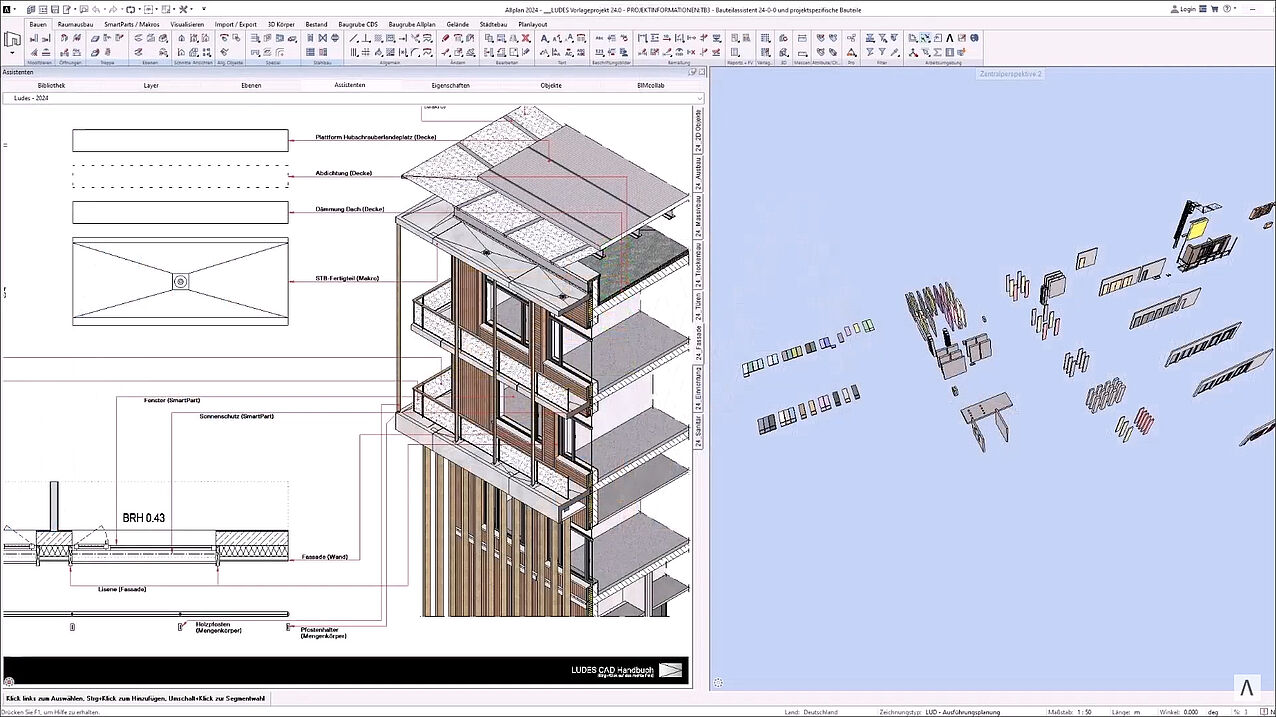The width and height of the screenshot is (1276, 717).
Task: Switch to the Visualisieren ribbon tab
Action: 187,24
